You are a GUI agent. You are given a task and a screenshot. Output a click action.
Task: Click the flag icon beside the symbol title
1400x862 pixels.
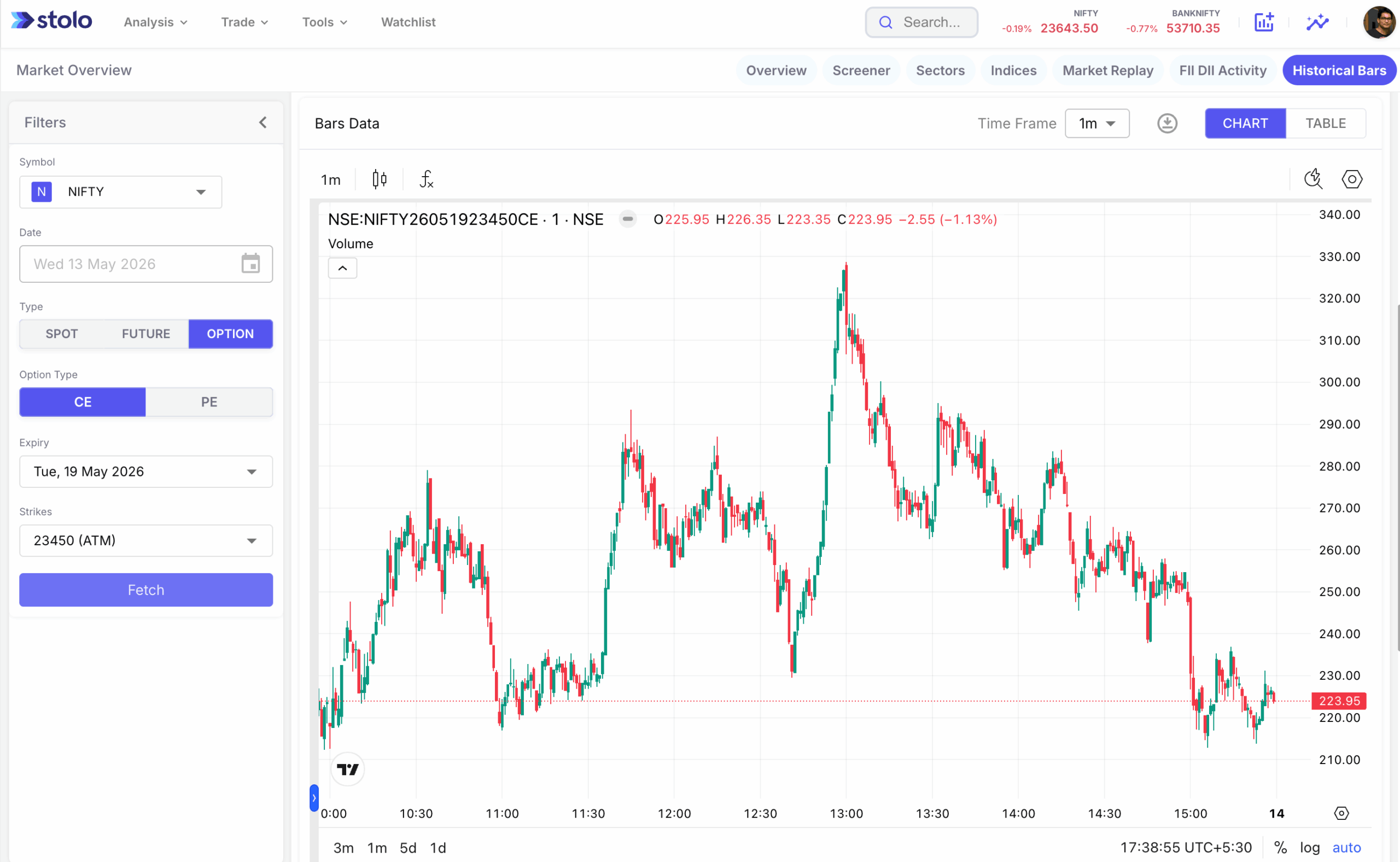(x=628, y=219)
